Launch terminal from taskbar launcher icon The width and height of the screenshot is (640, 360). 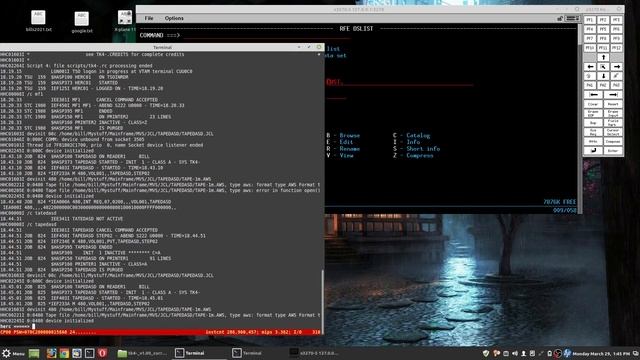90,353
